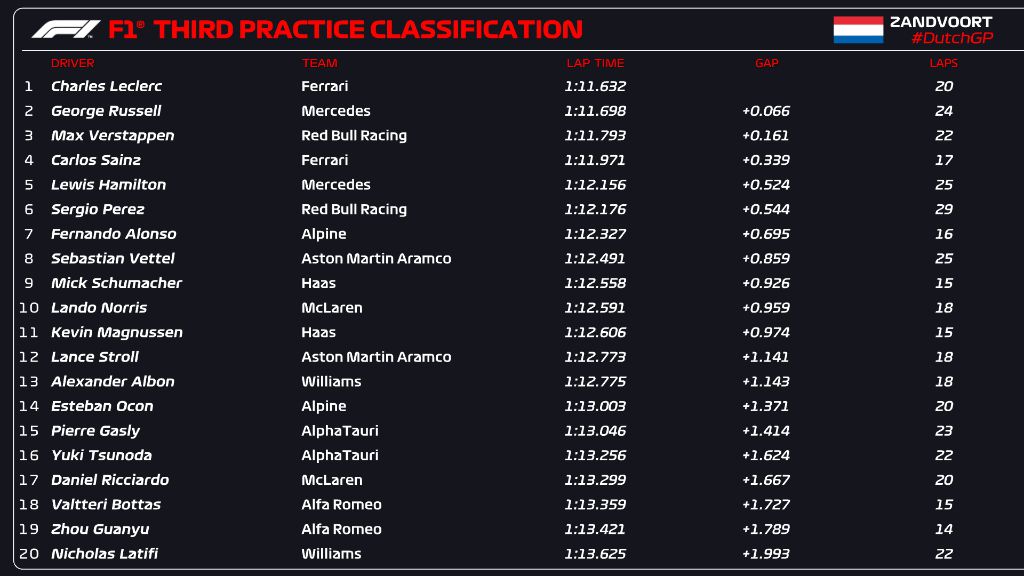Select the DRIVER column header

coord(72,63)
